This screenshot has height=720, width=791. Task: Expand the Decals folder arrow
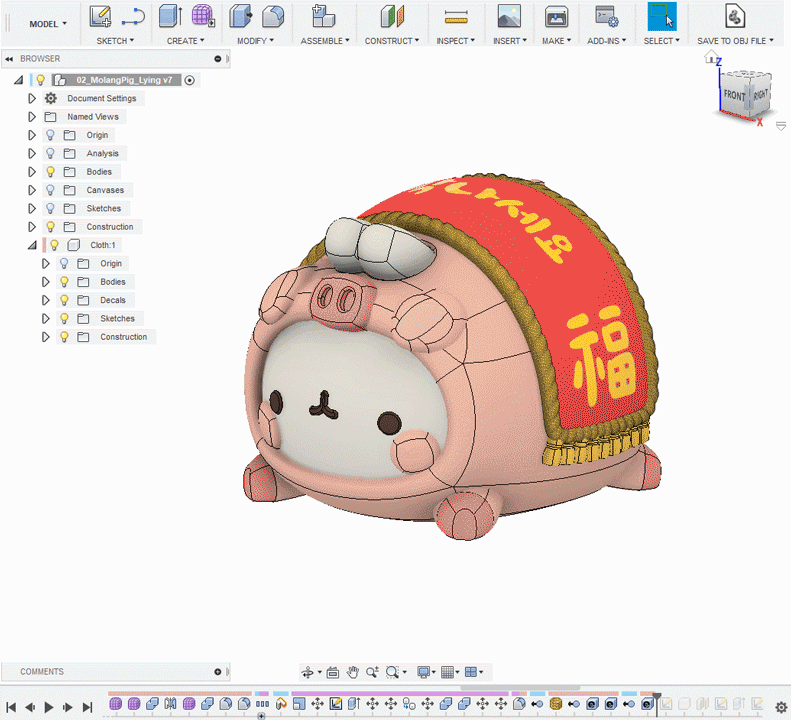(x=45, y=300)
